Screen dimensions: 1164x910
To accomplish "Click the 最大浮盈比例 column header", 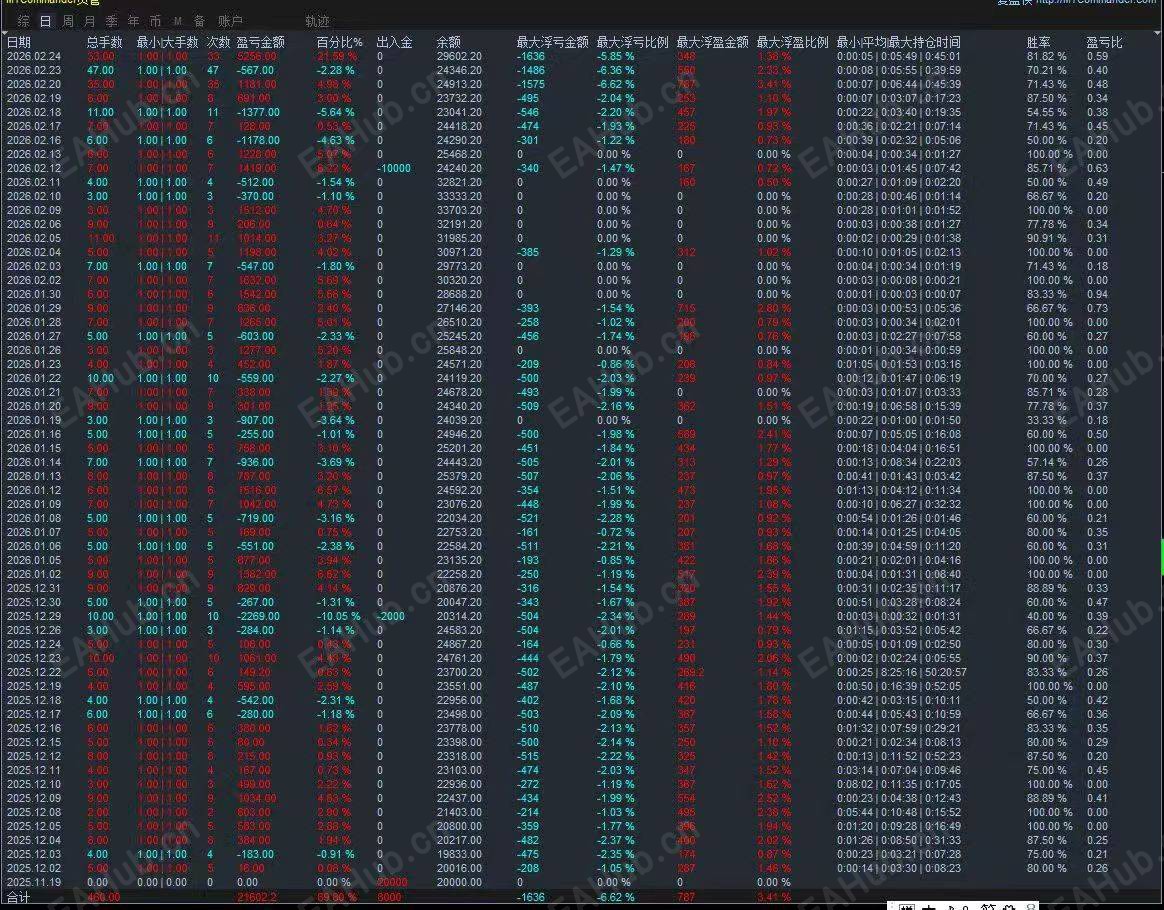I will point(793,42).
